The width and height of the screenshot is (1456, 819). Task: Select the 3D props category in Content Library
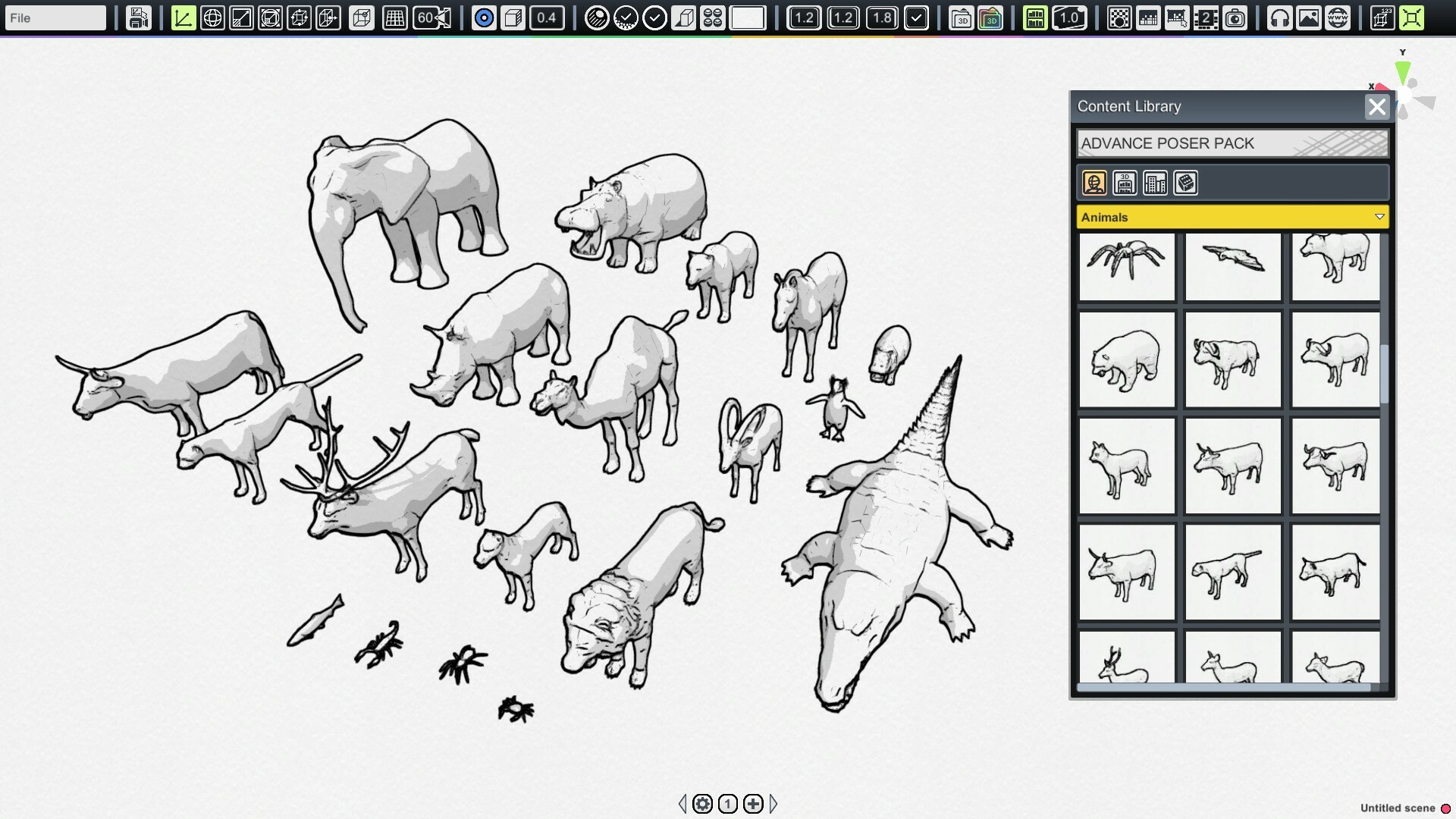[x=1125, y=183]
